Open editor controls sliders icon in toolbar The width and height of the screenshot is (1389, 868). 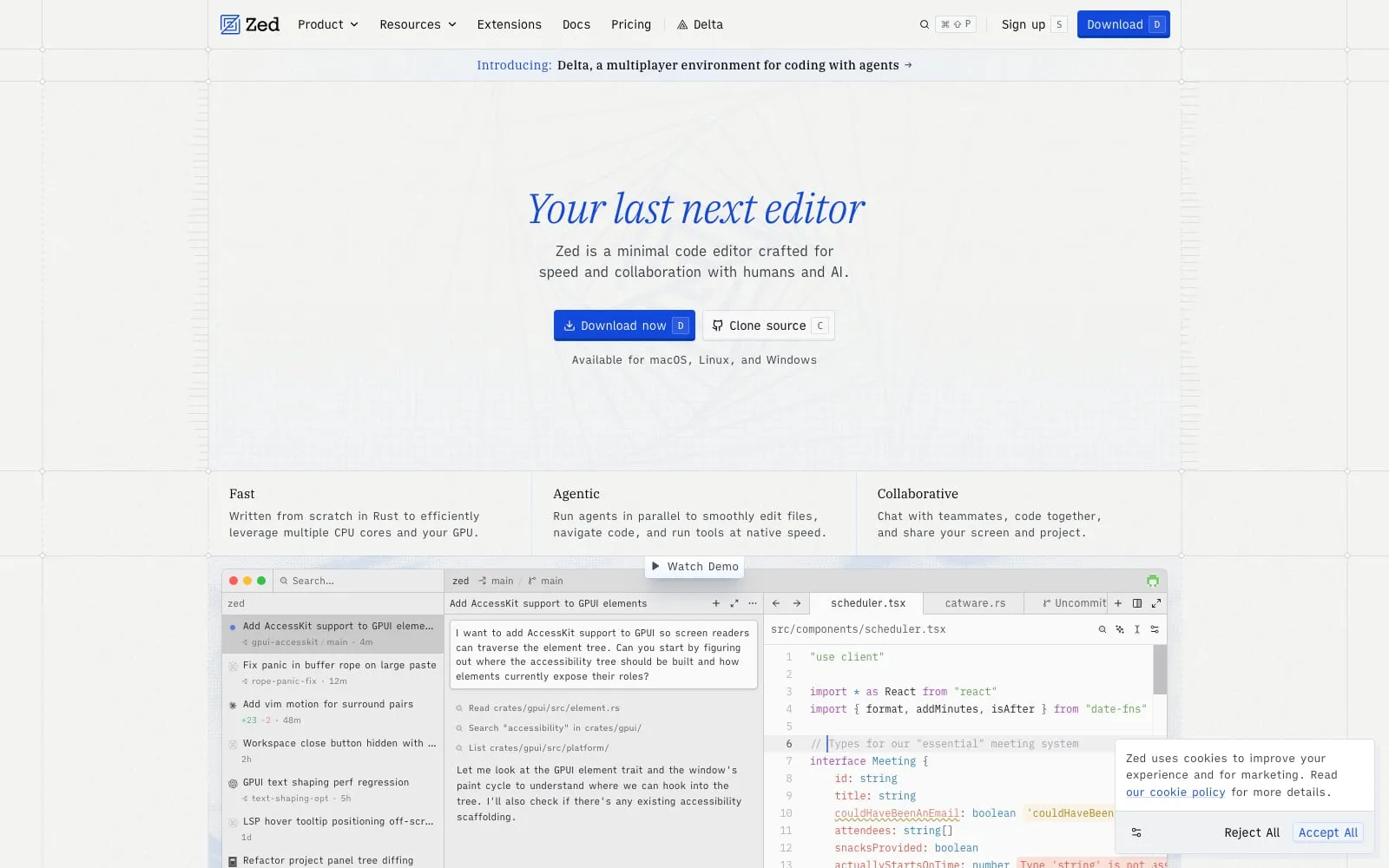click(x=1155, y=629)
